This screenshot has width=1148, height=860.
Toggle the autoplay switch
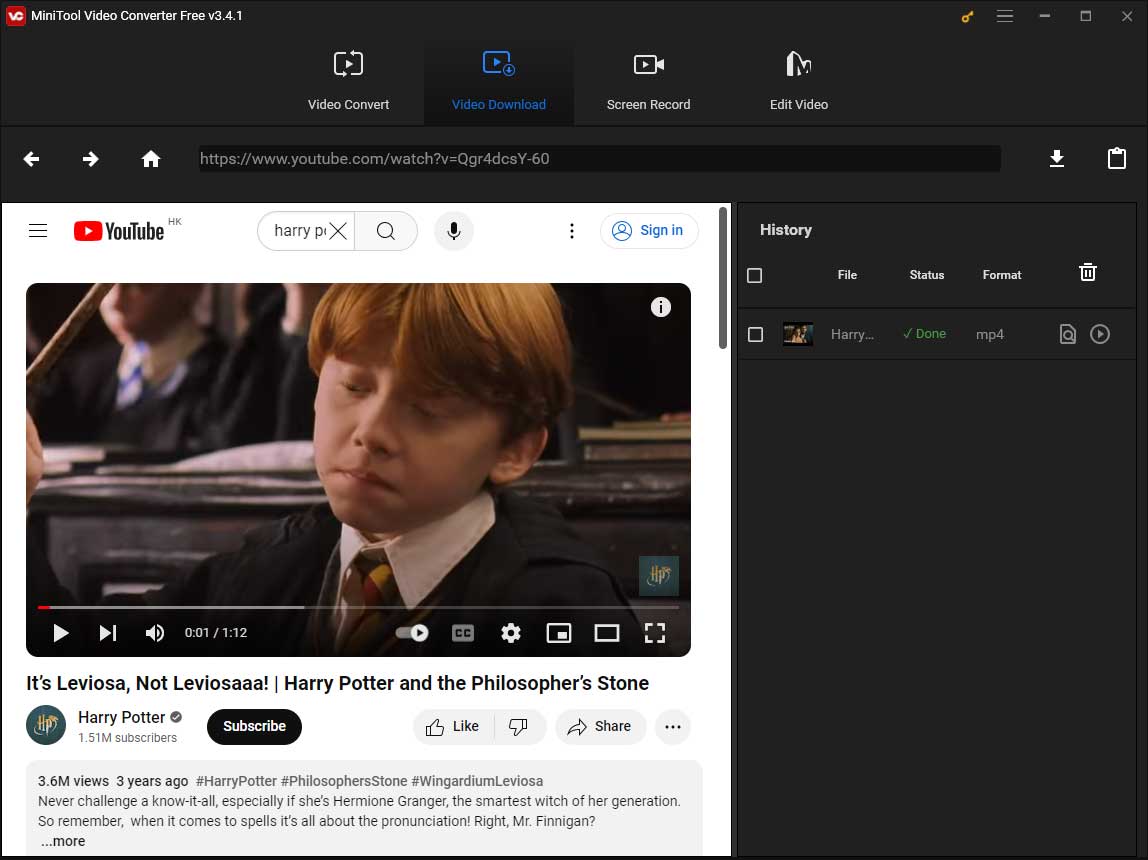(x=412, y=633)
